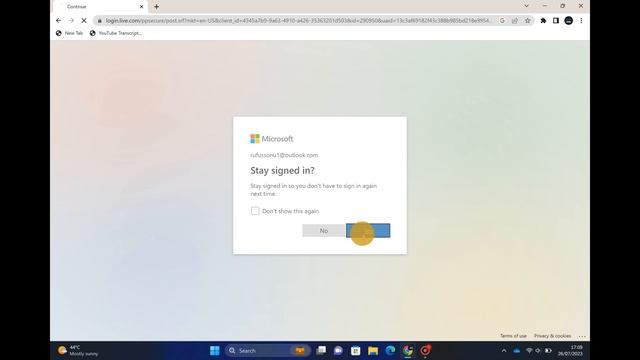
Task: Click the address bar URL field
Action: click(298, 21)
